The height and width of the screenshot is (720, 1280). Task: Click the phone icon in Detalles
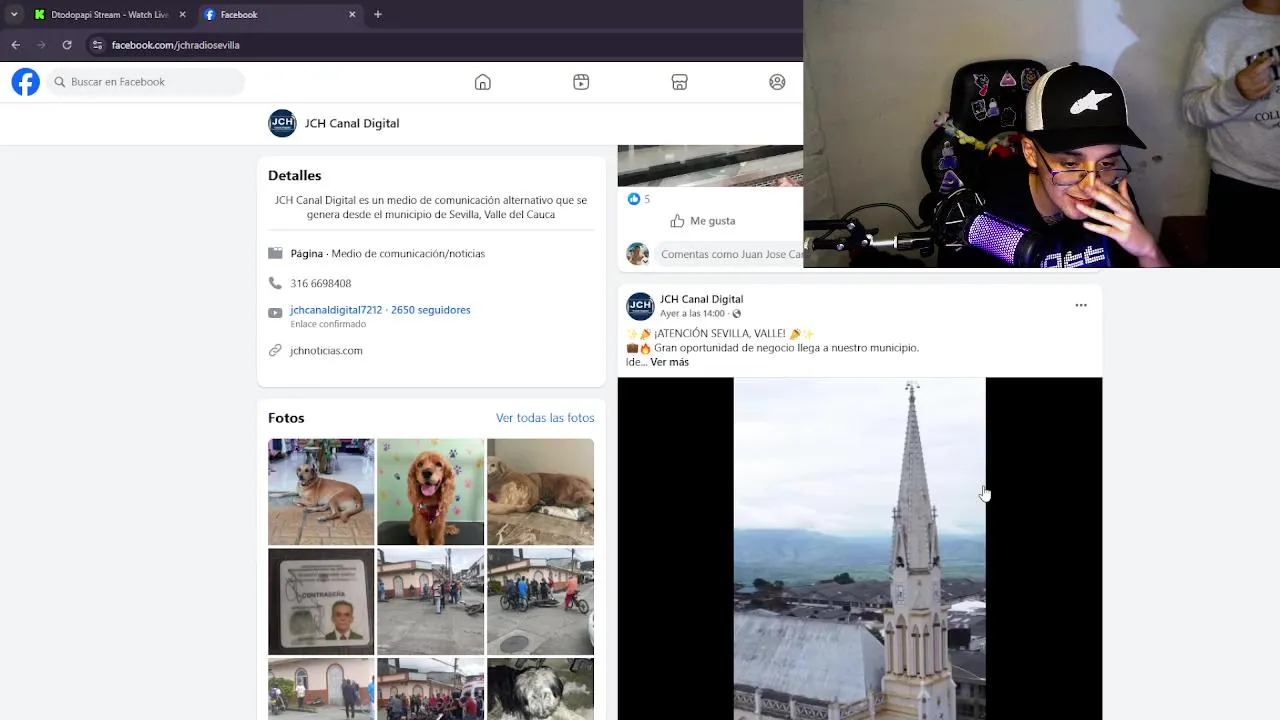(x=275, y=283)
